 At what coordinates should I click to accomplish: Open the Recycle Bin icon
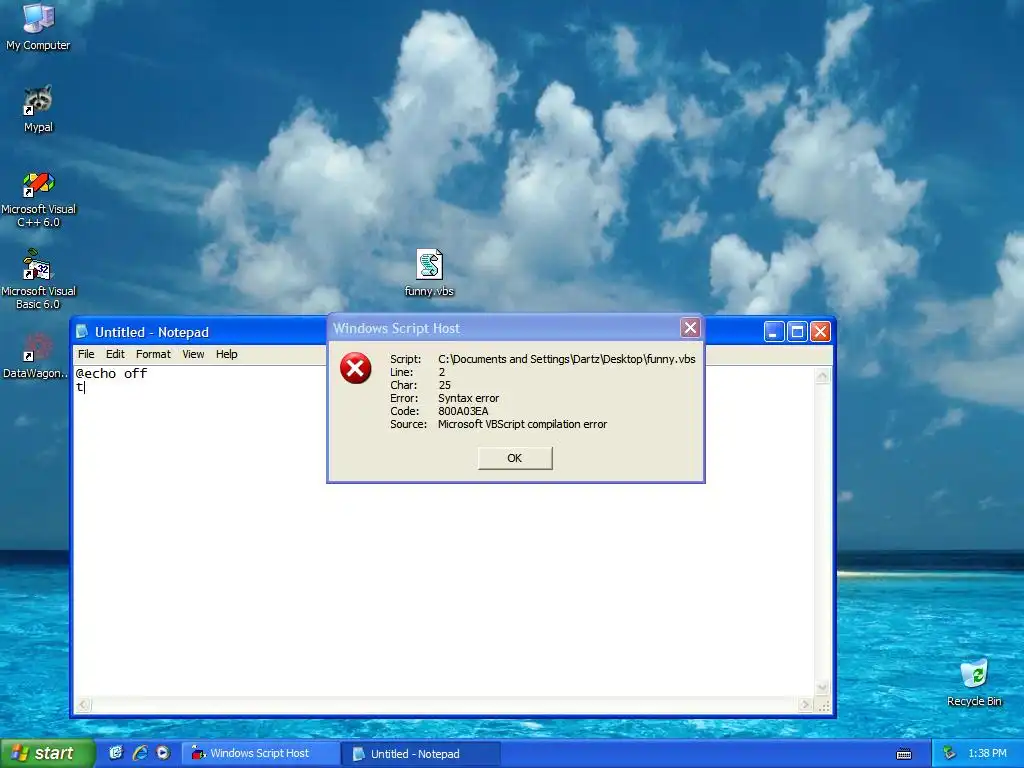(974, 683)
